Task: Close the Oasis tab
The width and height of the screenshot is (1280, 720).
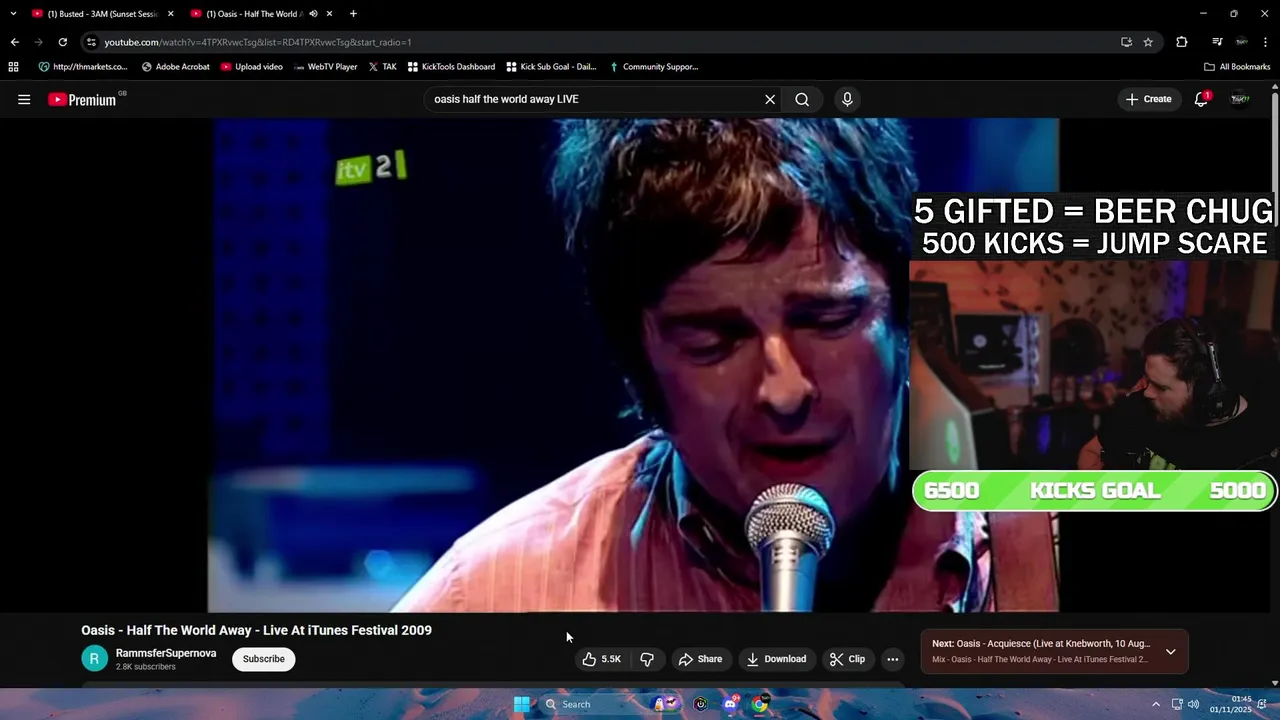Action: pos(329,14)
